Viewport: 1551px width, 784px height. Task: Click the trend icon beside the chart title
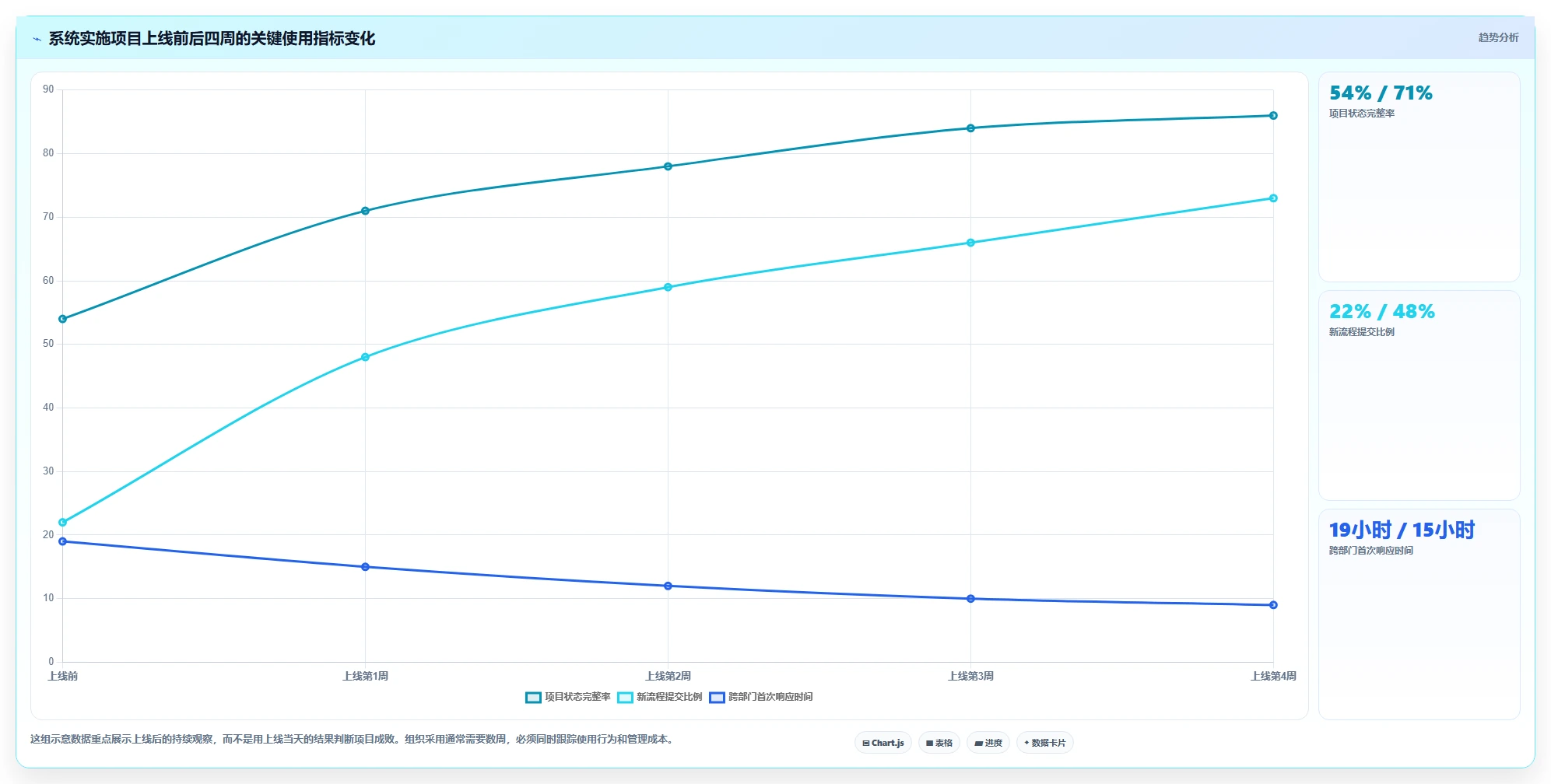click(37, 39)
